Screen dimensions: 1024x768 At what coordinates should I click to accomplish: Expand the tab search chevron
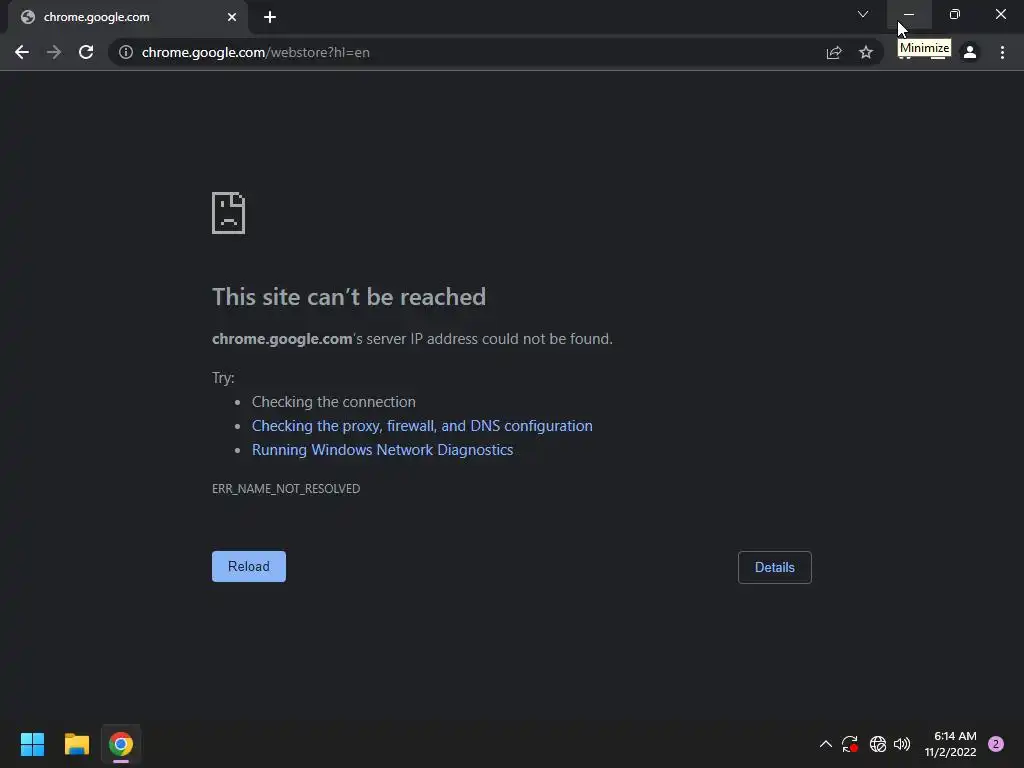pos(863,14)
